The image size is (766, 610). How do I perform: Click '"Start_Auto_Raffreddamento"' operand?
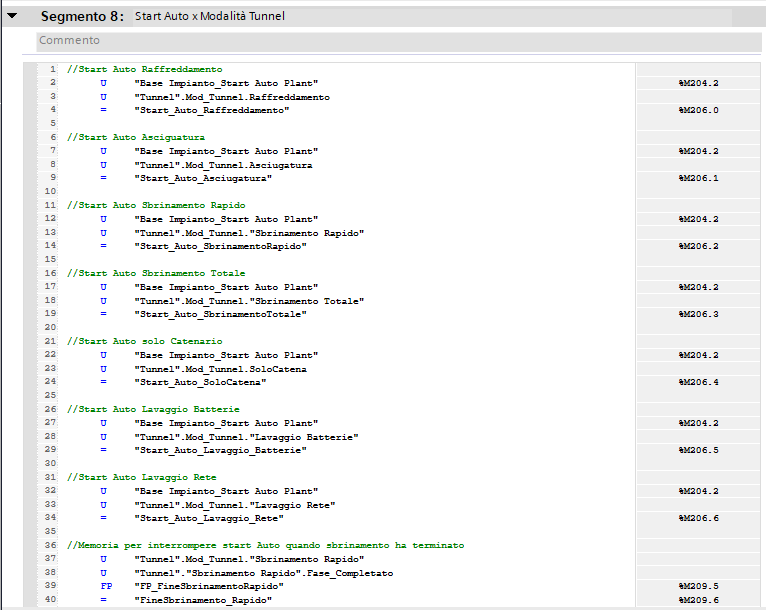(x=212, y=110)
